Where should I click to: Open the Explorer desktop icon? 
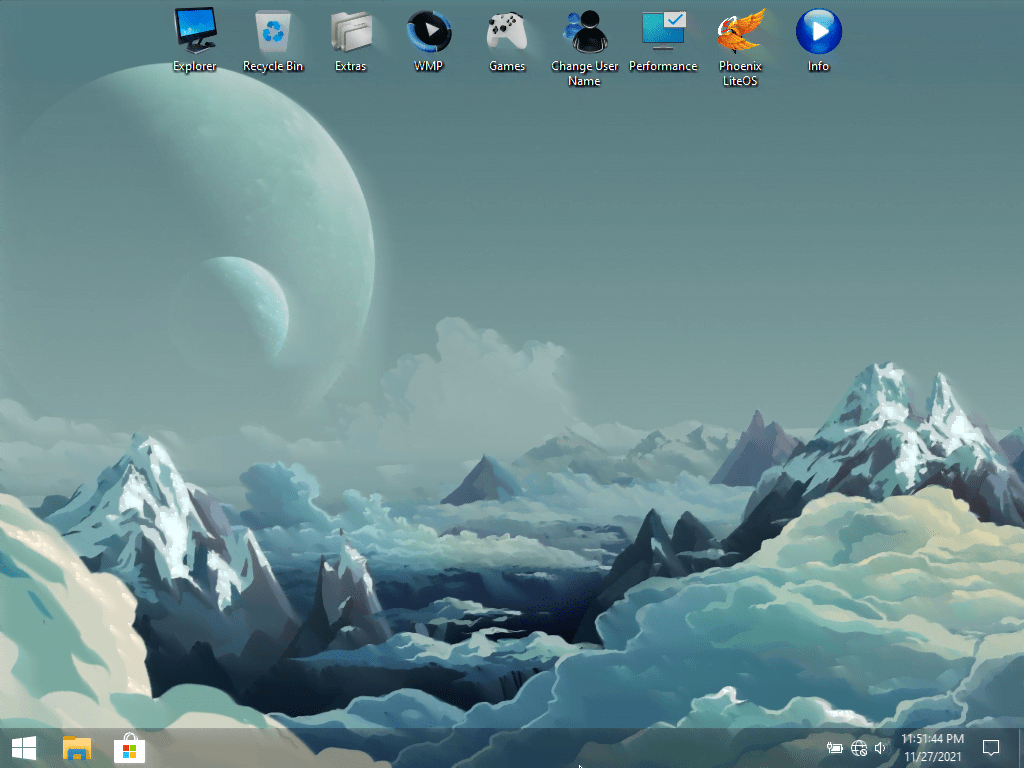(x=195, y=40)
